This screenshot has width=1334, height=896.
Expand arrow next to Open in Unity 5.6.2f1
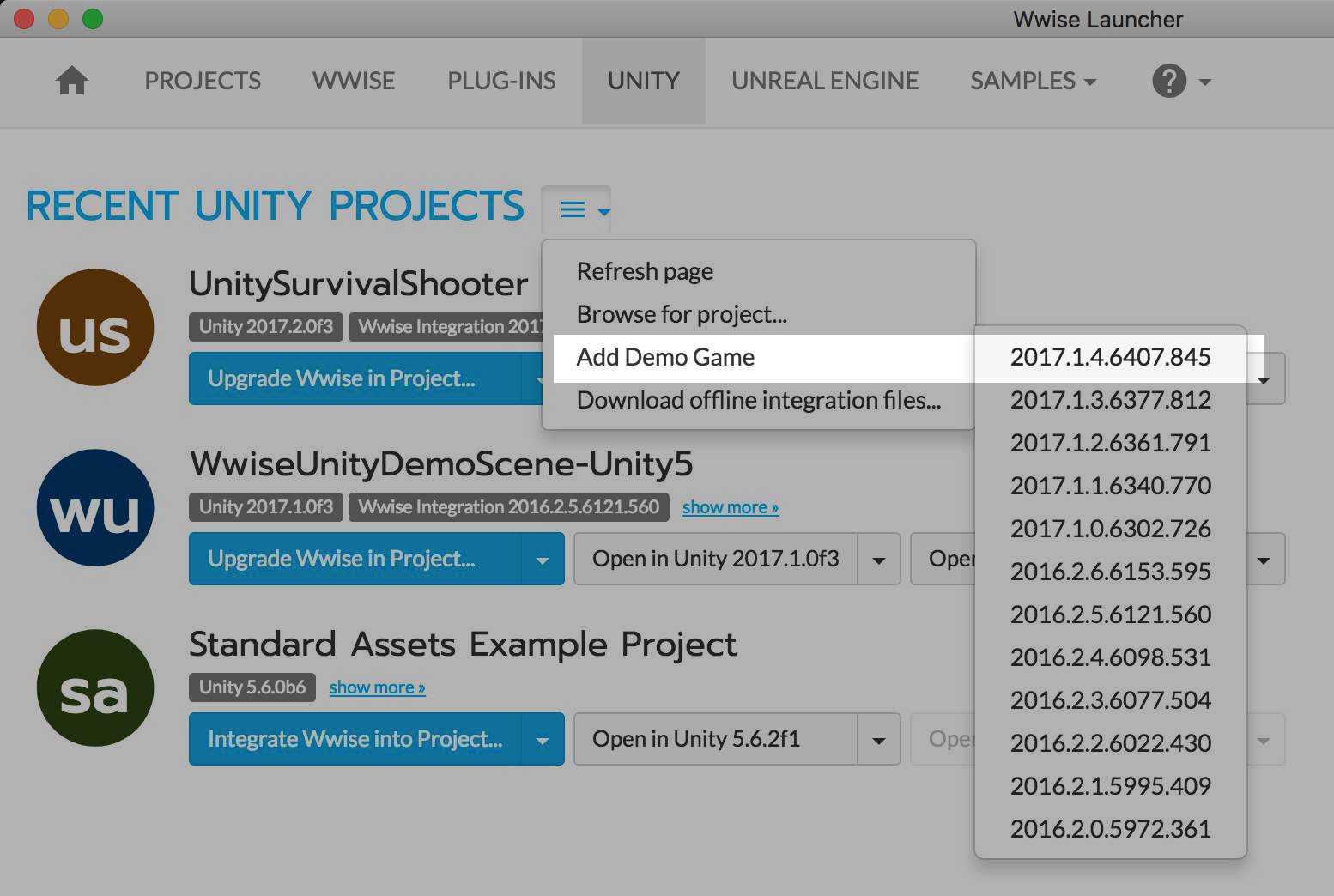pos(879,740)
